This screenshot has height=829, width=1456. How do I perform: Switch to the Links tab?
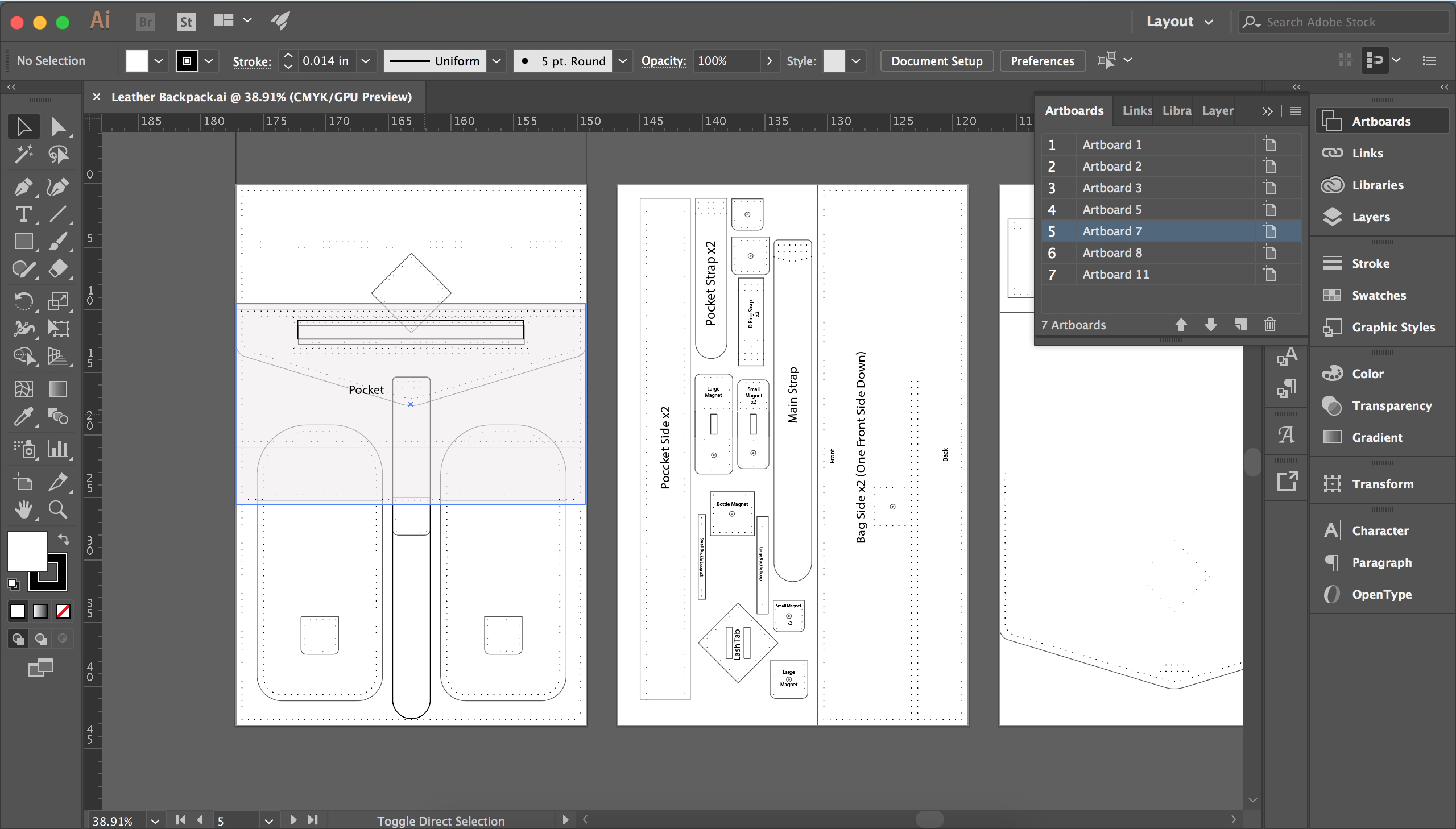[x=1136, y=110]
